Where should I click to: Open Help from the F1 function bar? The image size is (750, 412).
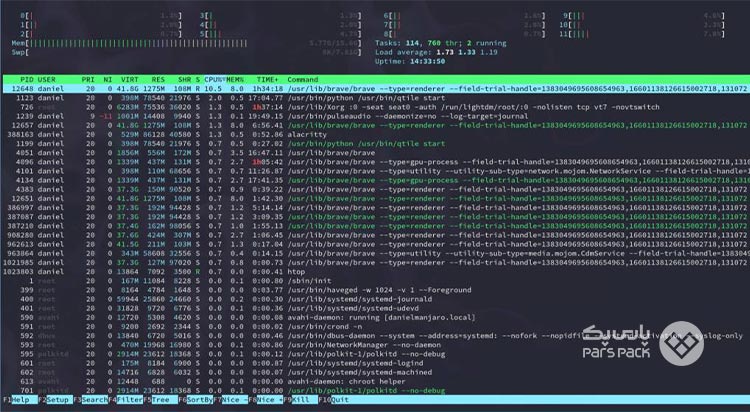pos(21,400)
